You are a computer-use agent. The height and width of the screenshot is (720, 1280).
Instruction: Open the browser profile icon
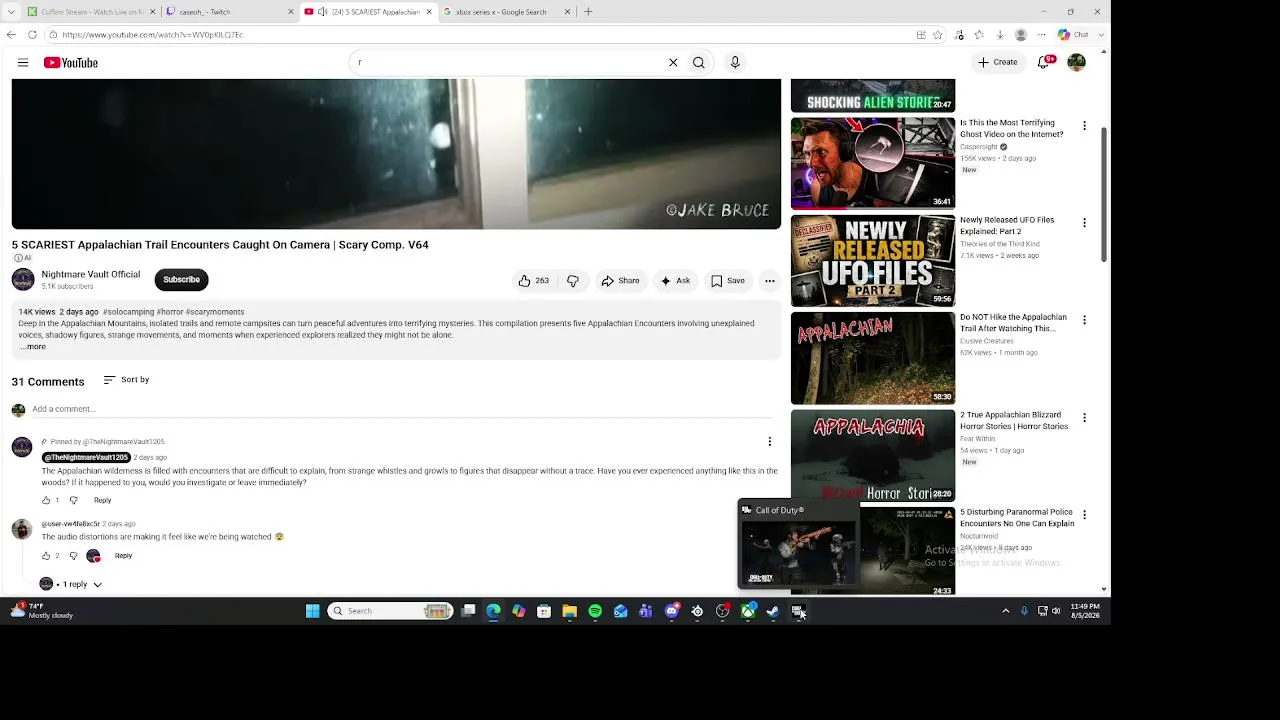1020,35
